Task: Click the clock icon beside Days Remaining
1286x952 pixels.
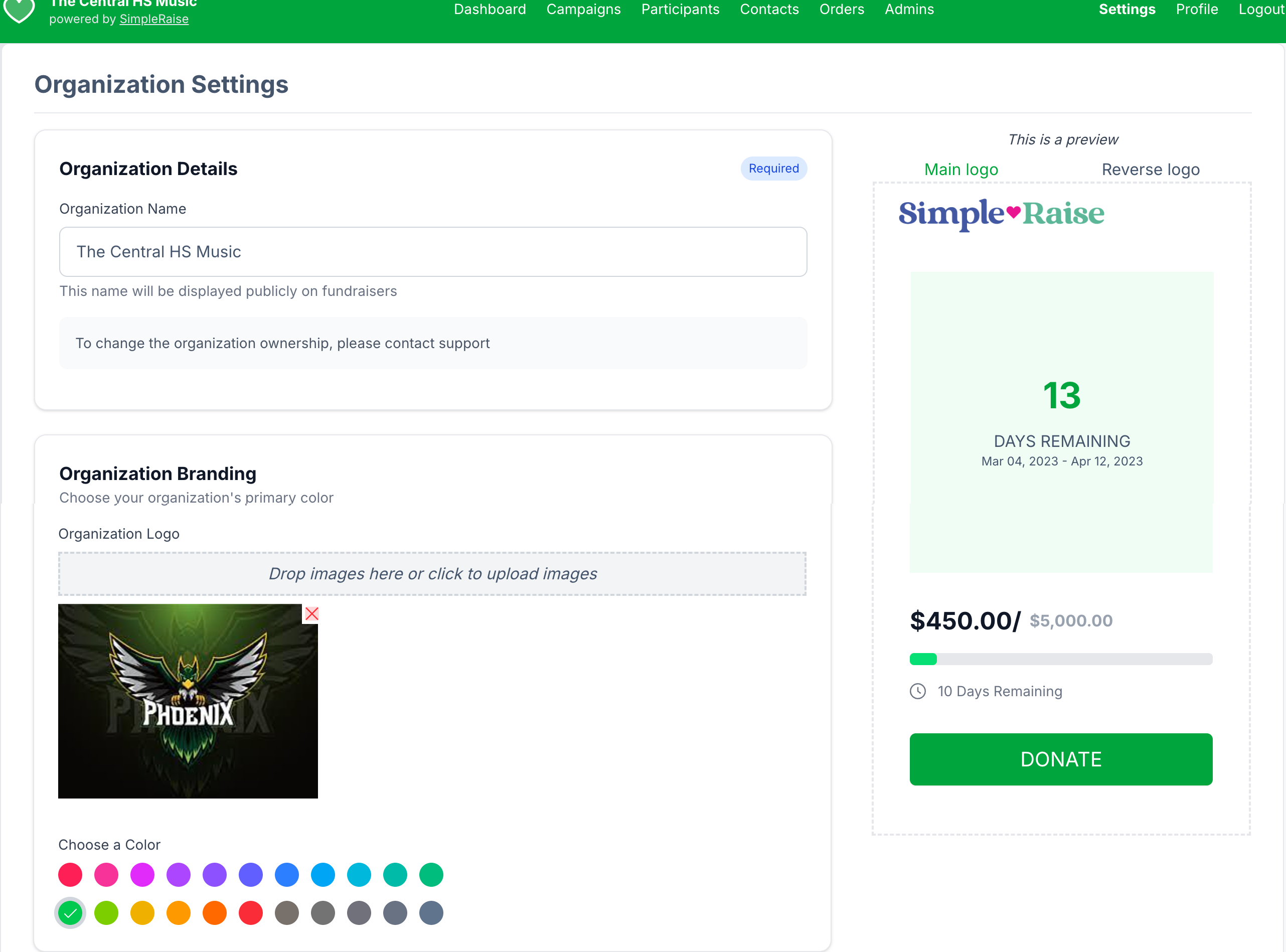Action: coord(918,691)
